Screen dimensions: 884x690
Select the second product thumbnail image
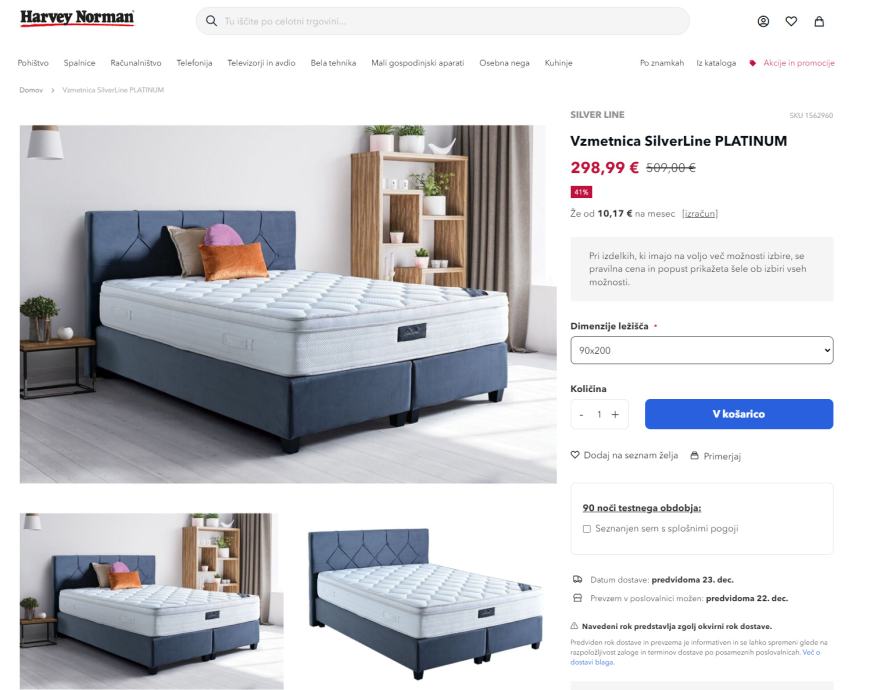425,601
